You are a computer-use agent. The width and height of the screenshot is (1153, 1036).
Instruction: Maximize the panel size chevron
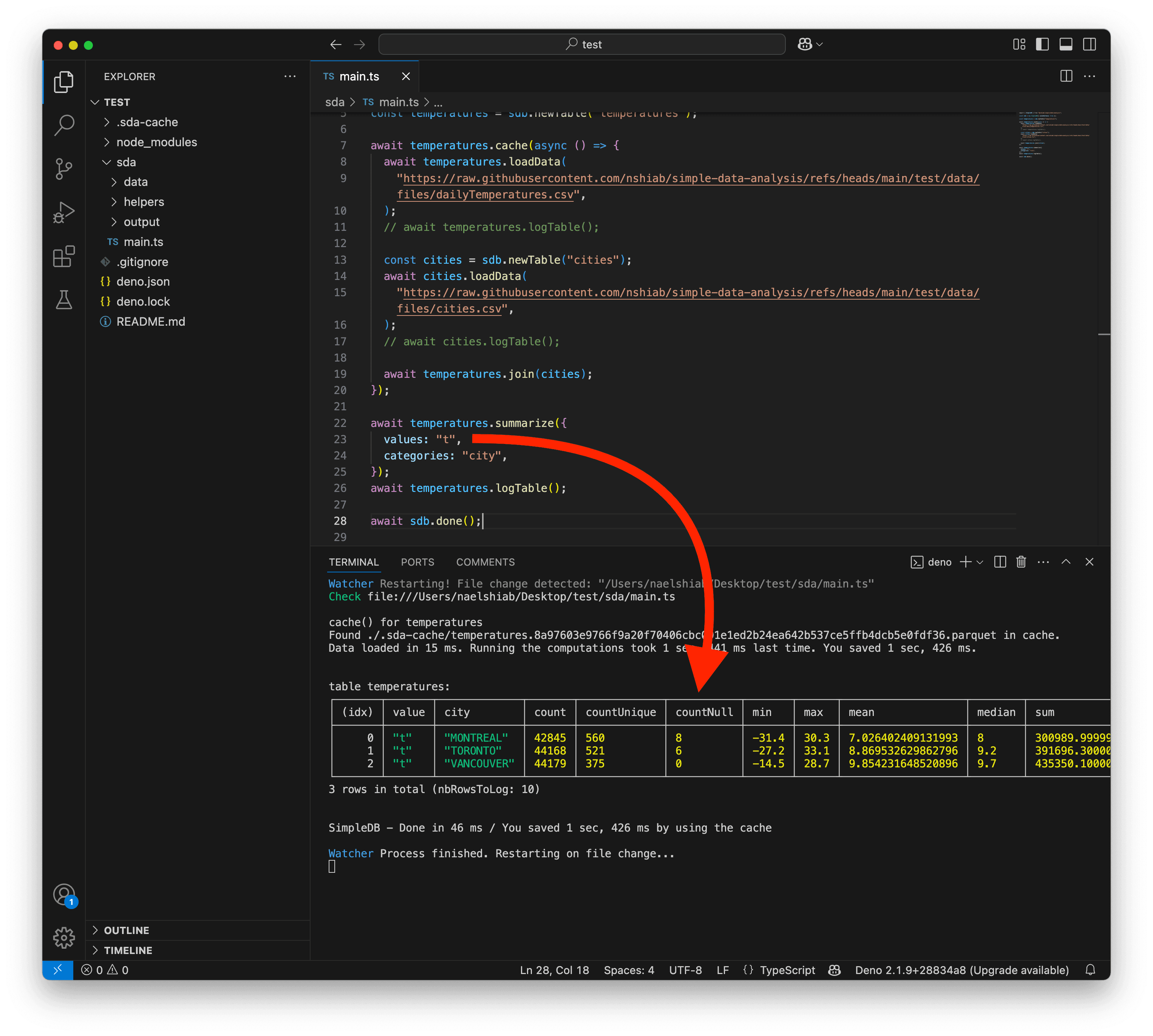coord(1066,563)
